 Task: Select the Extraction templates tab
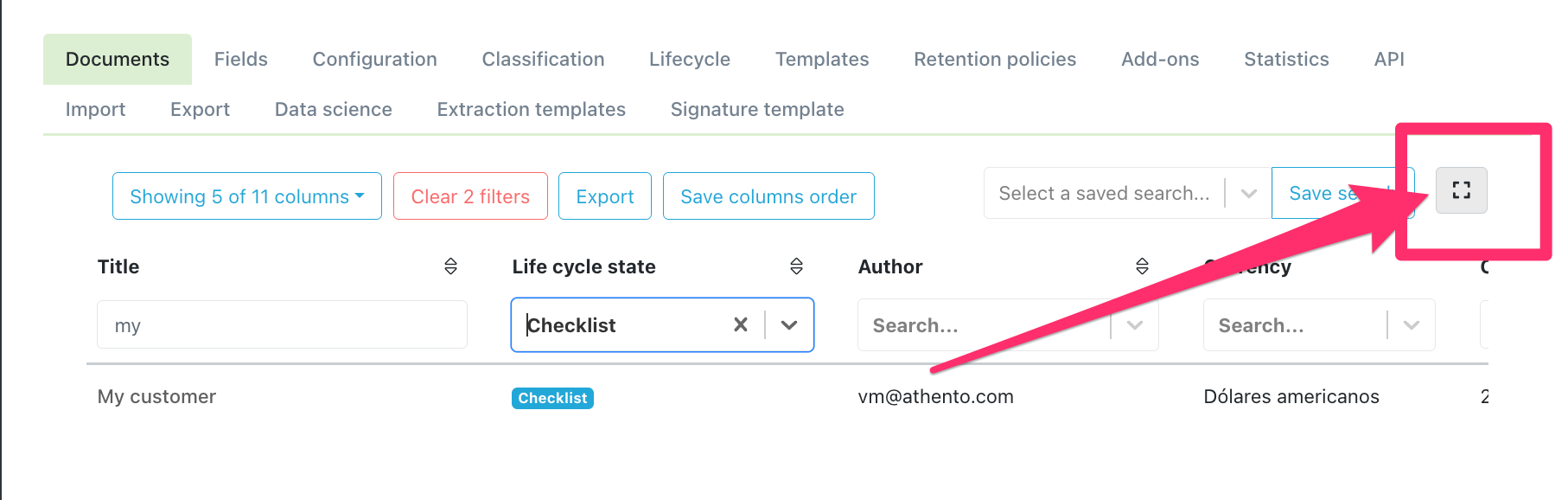tap(531, 110)
